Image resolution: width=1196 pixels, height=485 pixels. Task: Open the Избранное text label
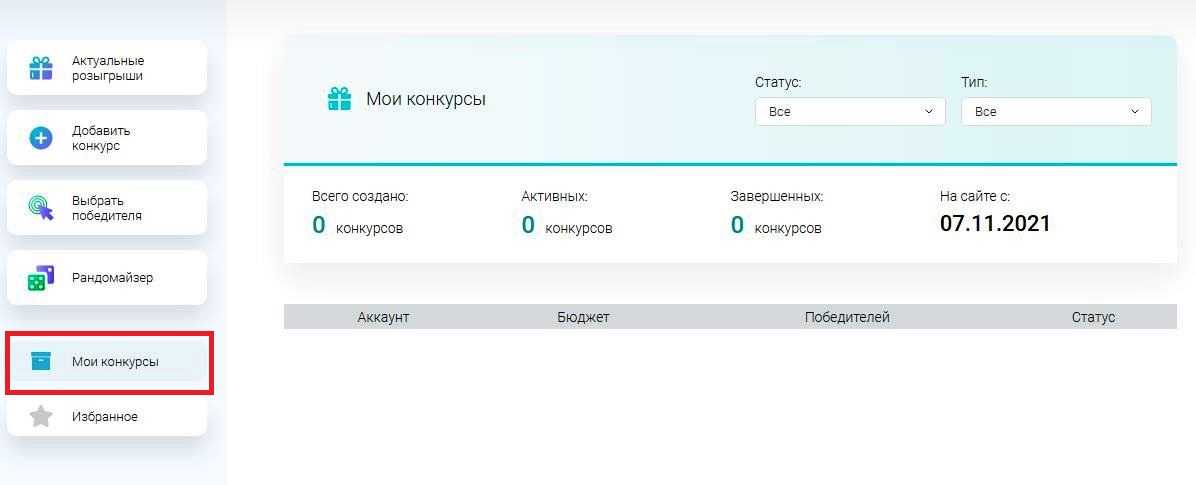pos(105,416)
